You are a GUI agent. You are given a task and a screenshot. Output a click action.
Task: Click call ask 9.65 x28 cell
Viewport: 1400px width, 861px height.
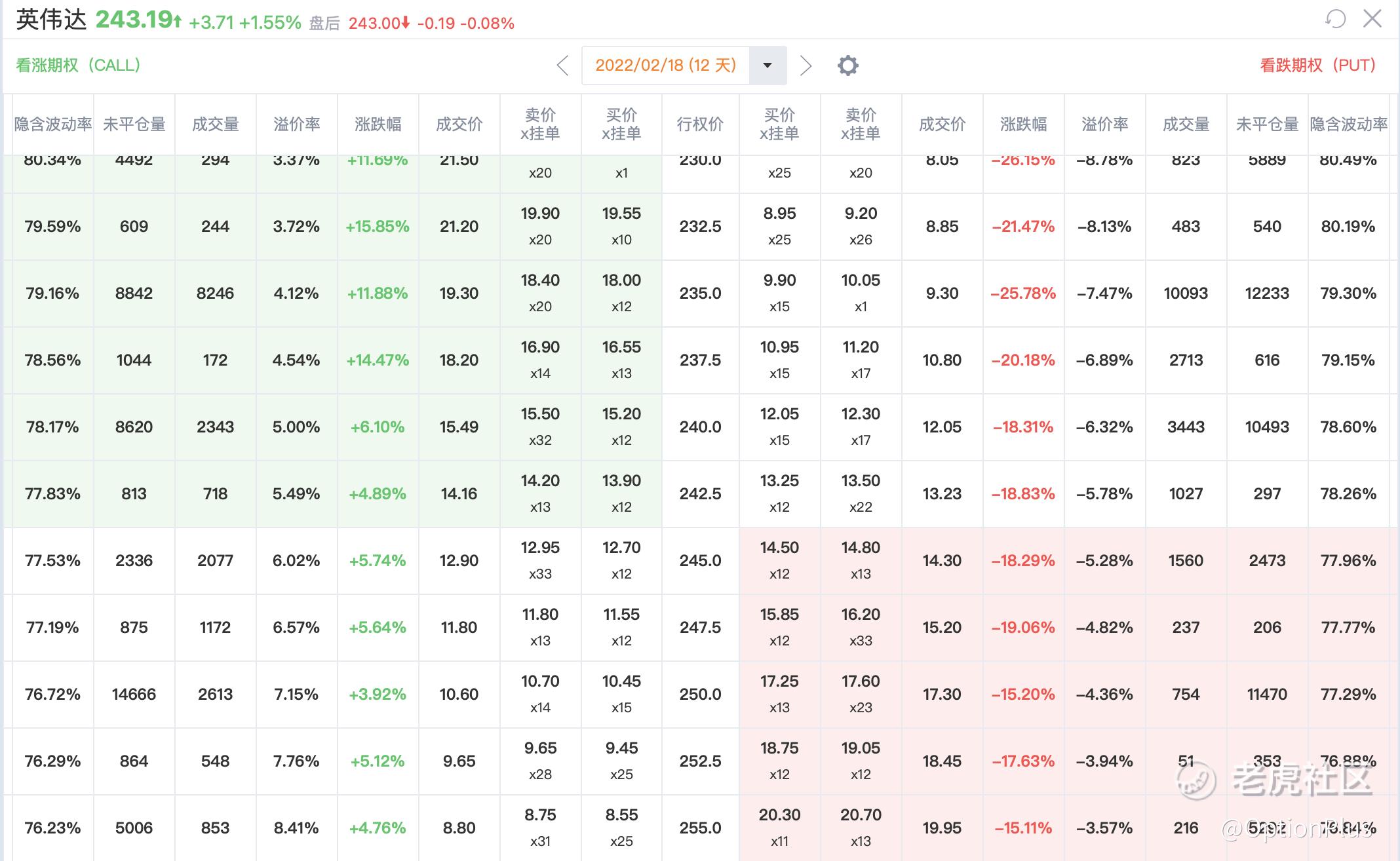541,761
